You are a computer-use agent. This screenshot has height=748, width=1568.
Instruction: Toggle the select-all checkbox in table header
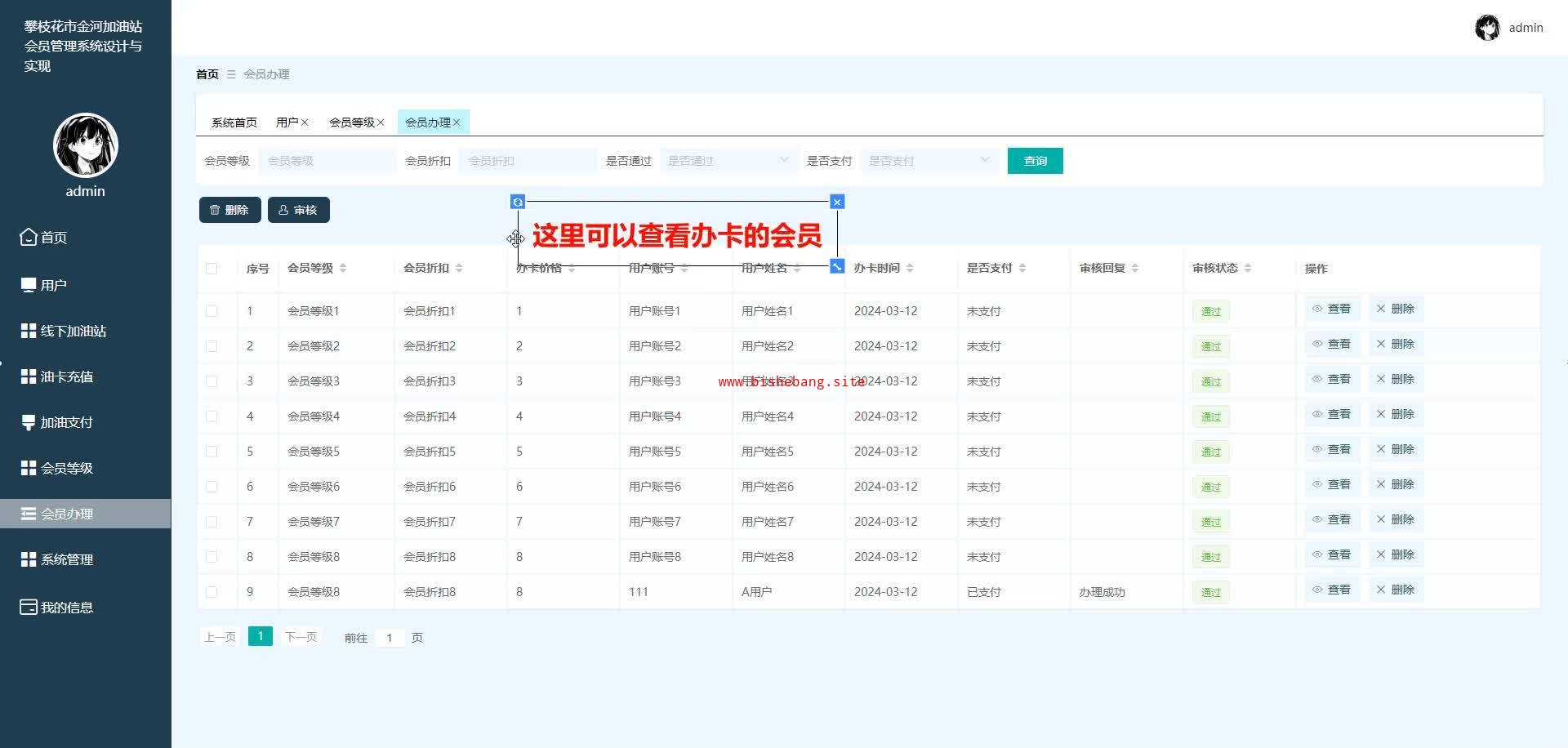[x=212, y=269]
